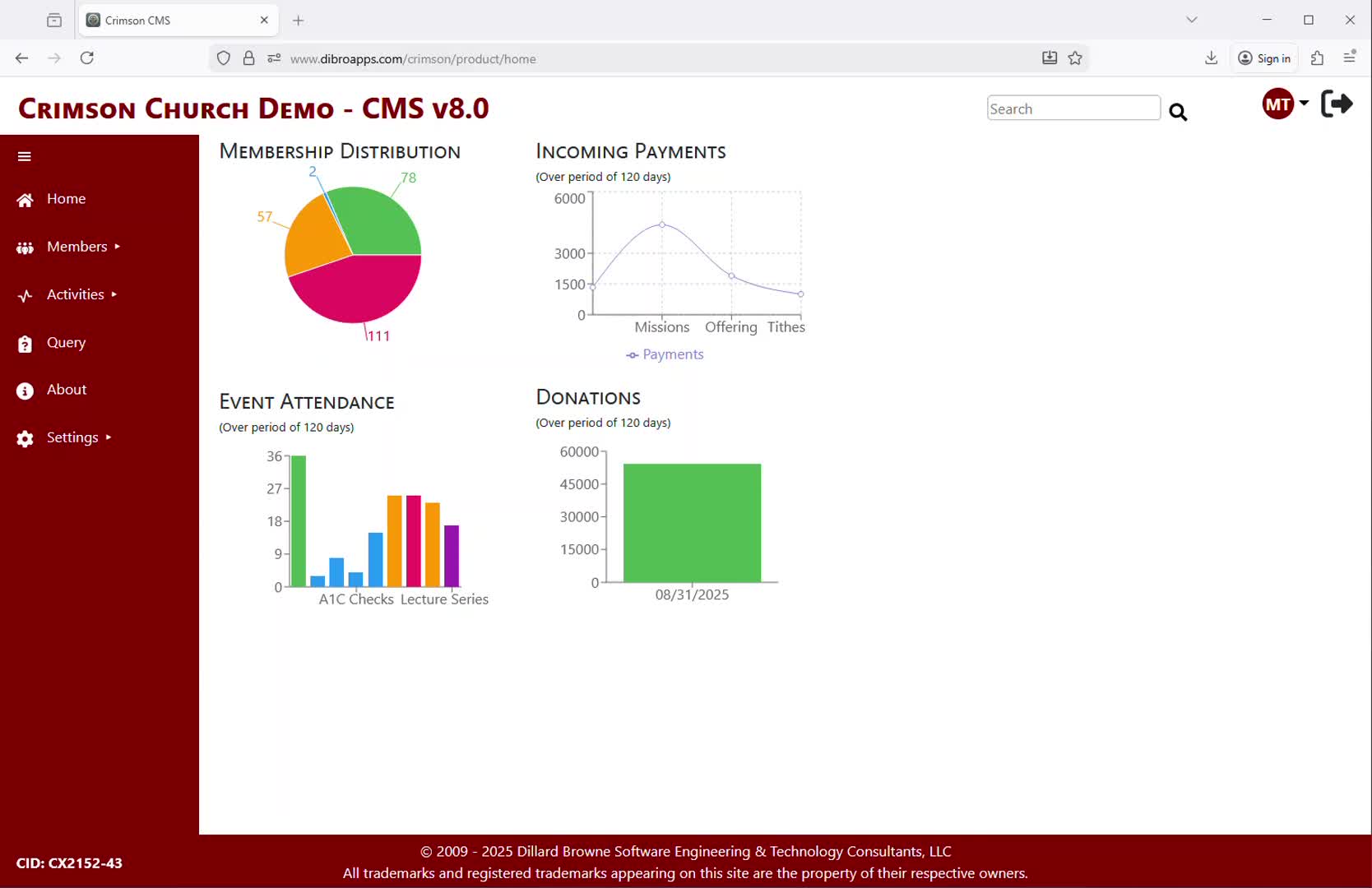Click the browser Sign in button
Screen dimensions: 1372x888
coord(1264,58)
